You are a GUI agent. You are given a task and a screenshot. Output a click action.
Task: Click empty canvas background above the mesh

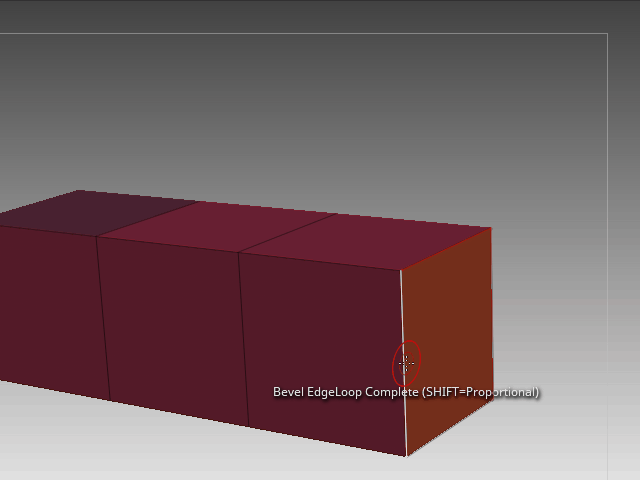point(300,110)
